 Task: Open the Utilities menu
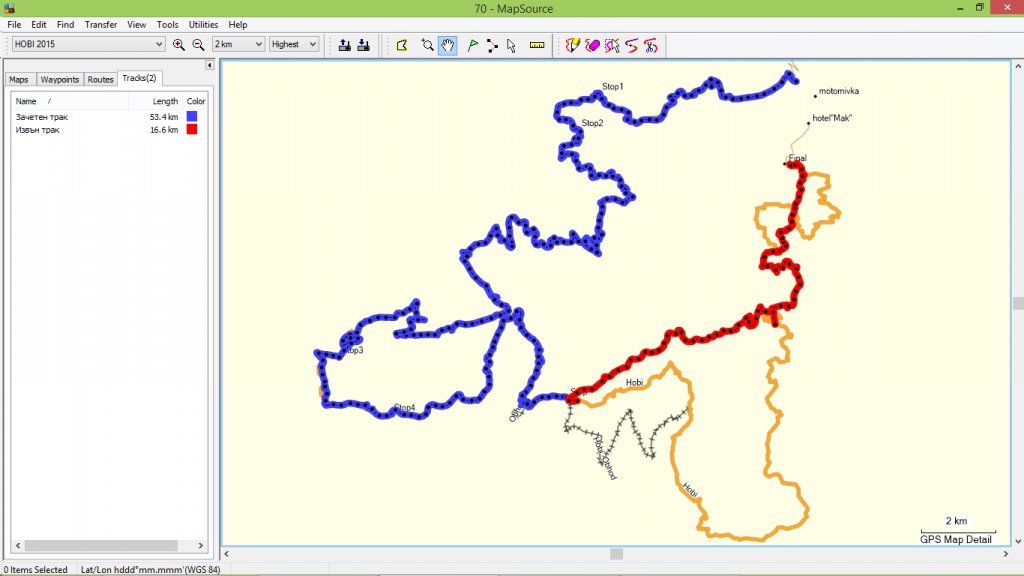pyautogui.click(x=203, y=24)
